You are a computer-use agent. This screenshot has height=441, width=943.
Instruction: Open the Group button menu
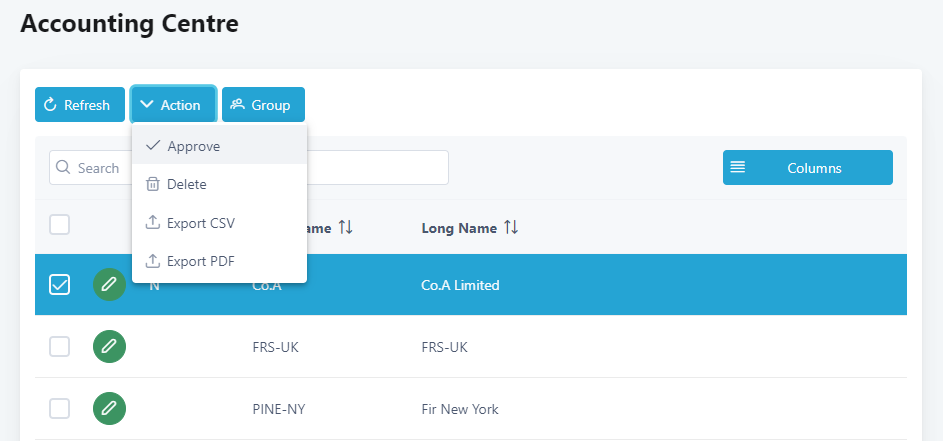click(x=263, y=105)
